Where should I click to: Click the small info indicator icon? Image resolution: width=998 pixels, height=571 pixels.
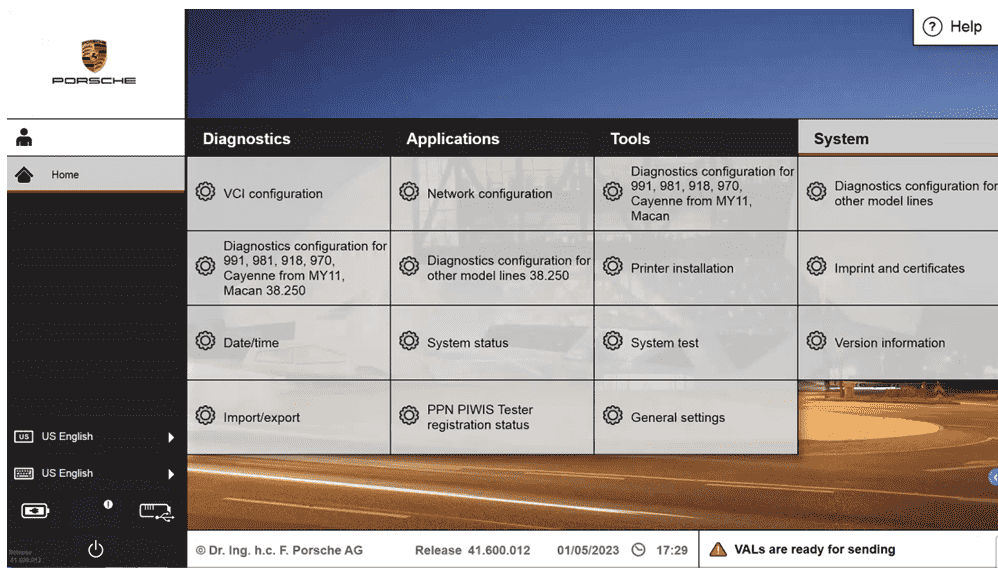(x=108, y=504)
